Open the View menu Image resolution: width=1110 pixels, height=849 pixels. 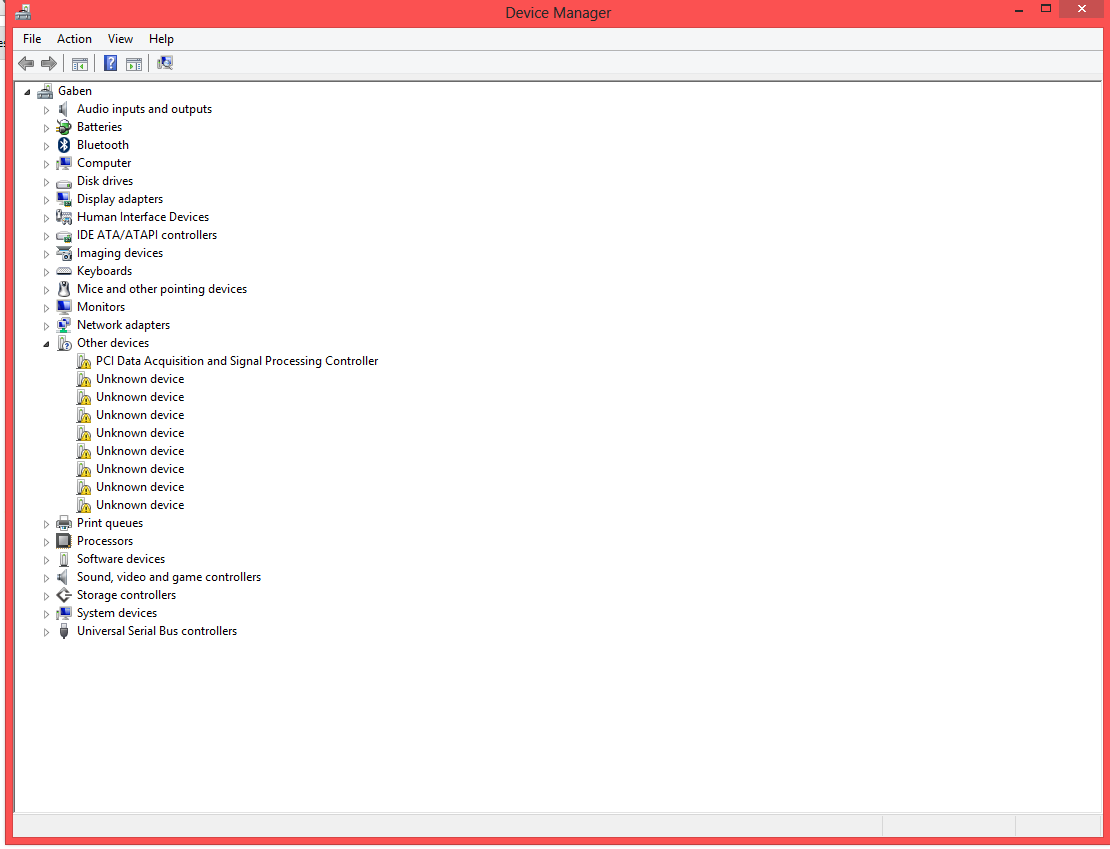120,39
